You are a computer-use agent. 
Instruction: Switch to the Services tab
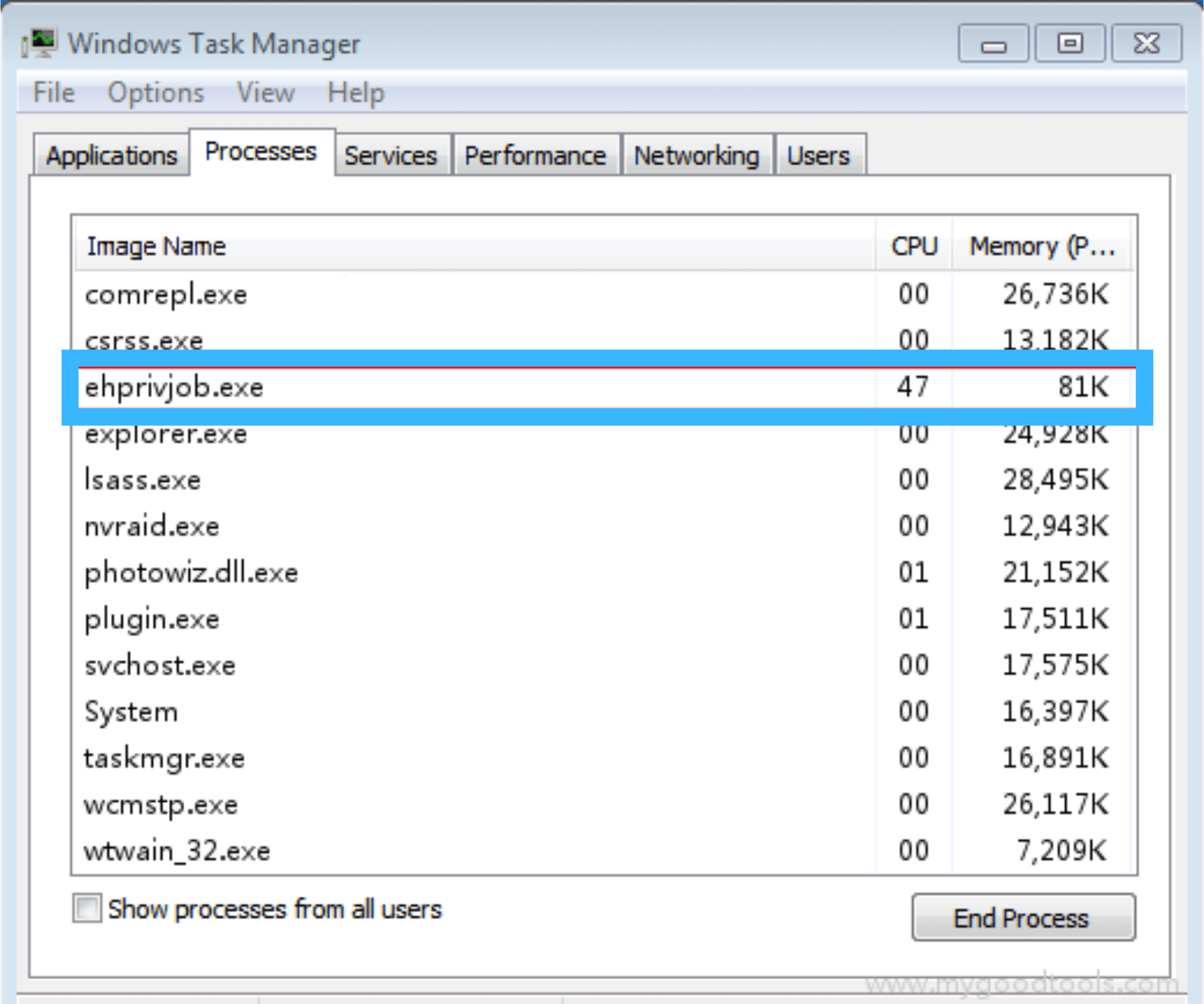pyautogui.click(x=391, y=156)
